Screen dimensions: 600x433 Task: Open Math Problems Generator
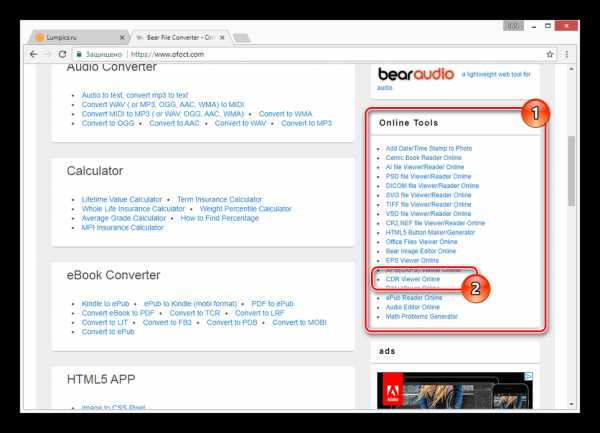tap(422, 316)
